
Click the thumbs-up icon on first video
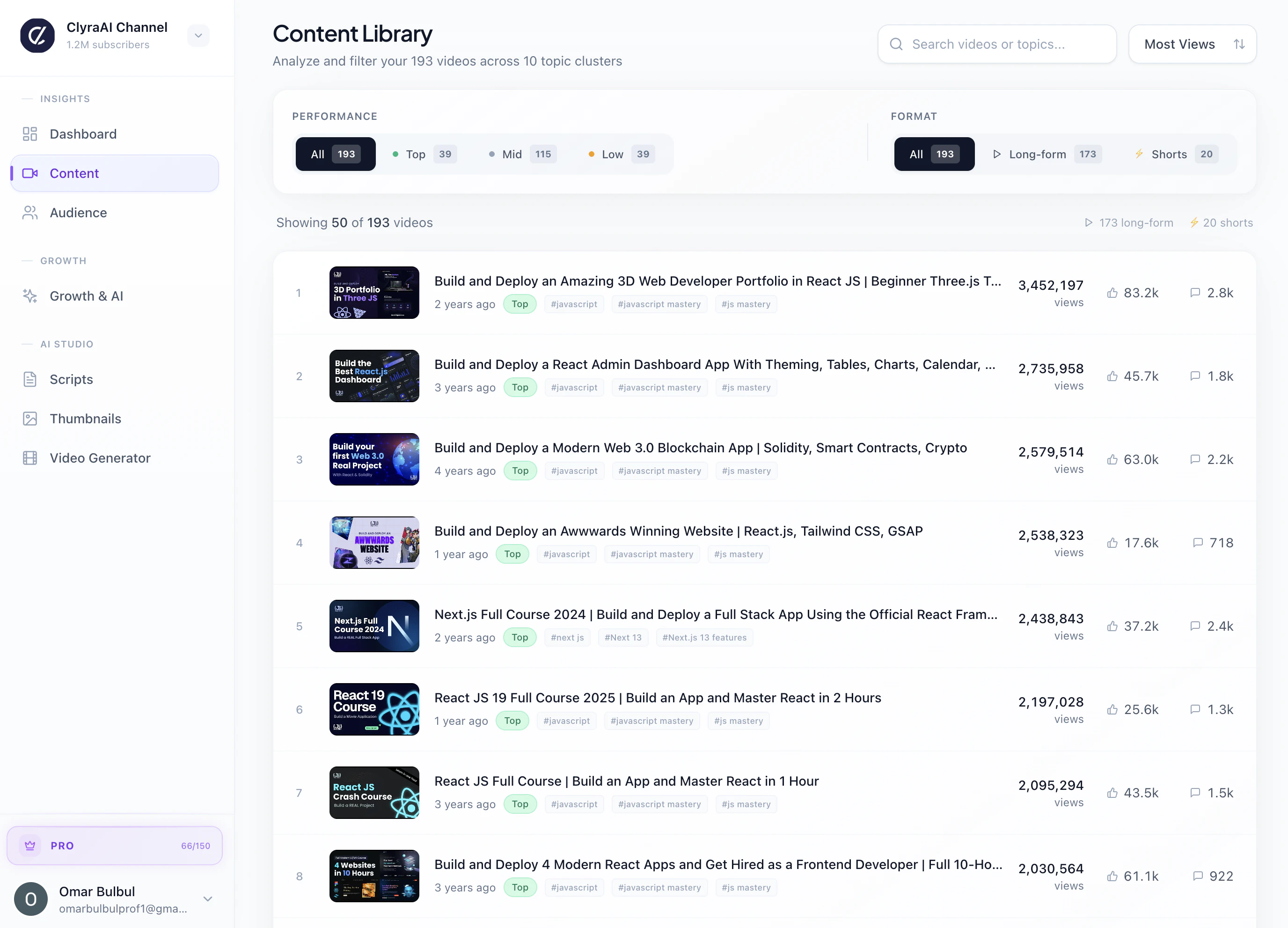point(1112,293)
